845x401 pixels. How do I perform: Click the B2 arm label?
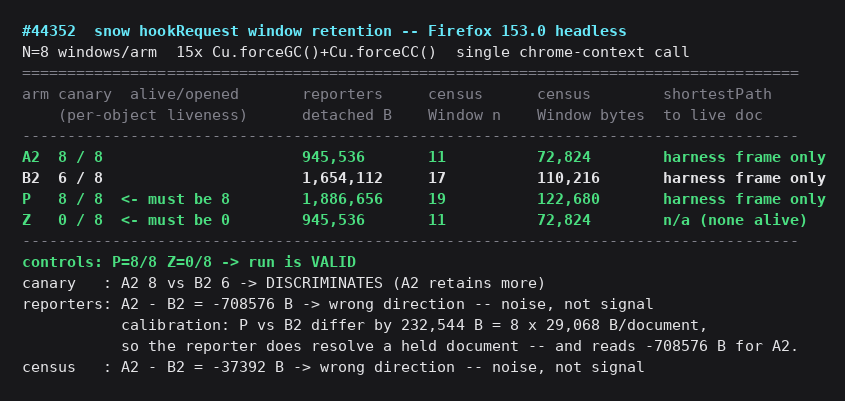click(x=31, y=178)
